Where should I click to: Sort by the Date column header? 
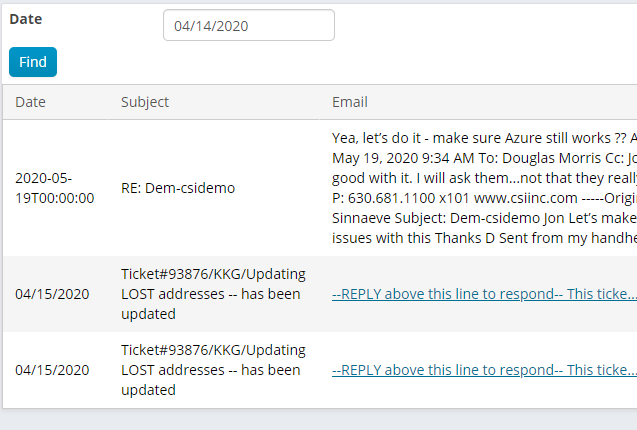(30, 102)
